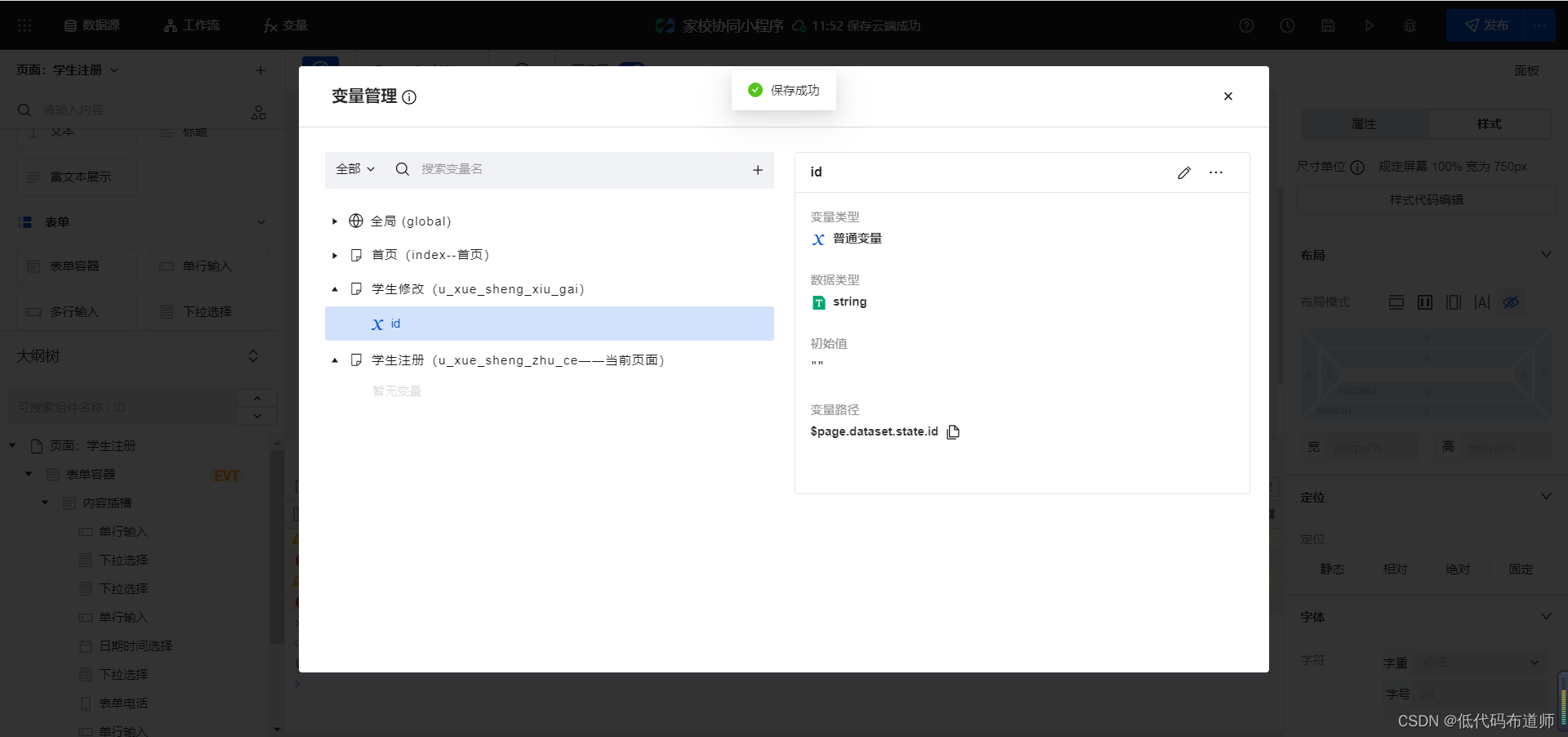Choose 静态 static positioning

click(x=1332, y=569)
